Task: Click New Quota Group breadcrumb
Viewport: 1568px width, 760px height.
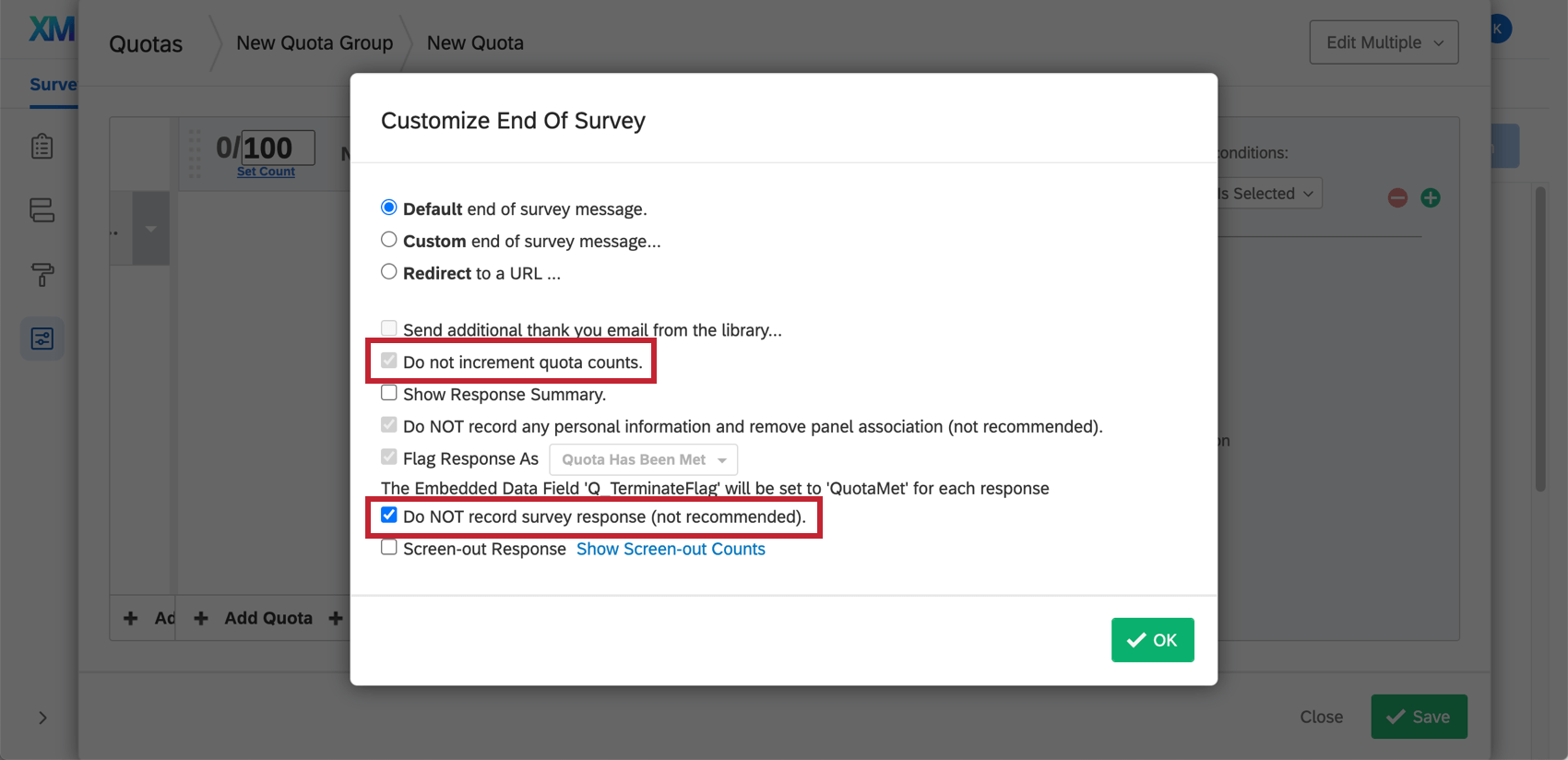Action: [315, 43]
